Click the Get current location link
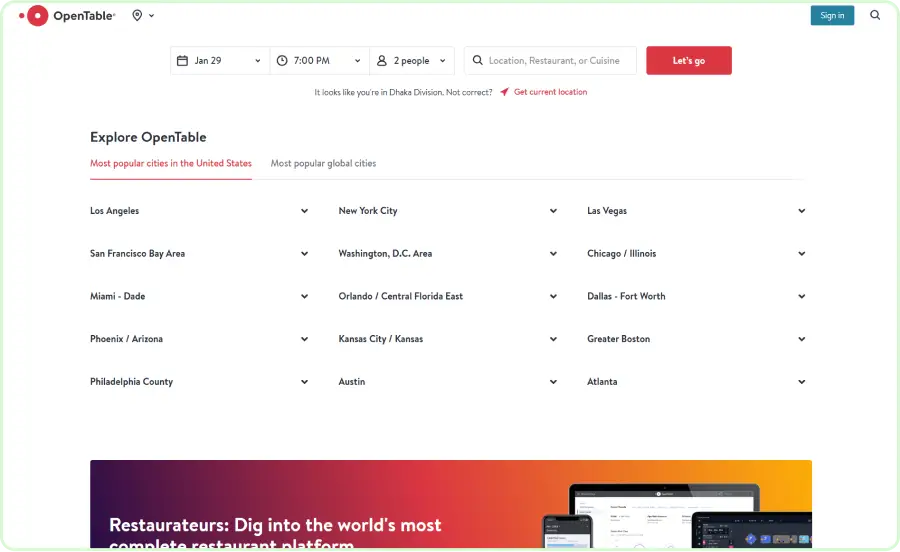This screenshot has height=552, width=900. 550,92
